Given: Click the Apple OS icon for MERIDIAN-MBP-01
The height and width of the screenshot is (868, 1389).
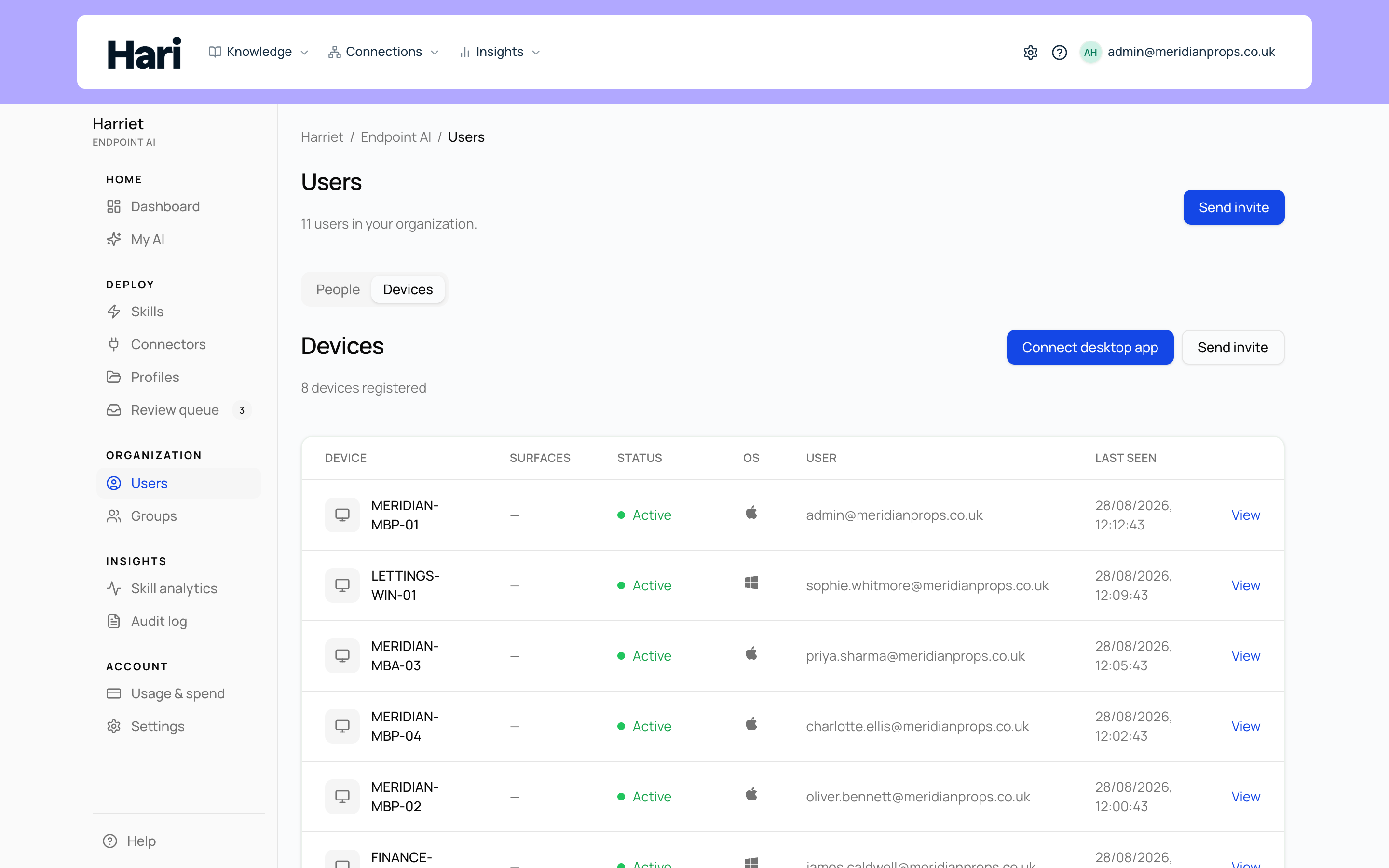Looking at the screenshot, I should click(x=751, y=512).
